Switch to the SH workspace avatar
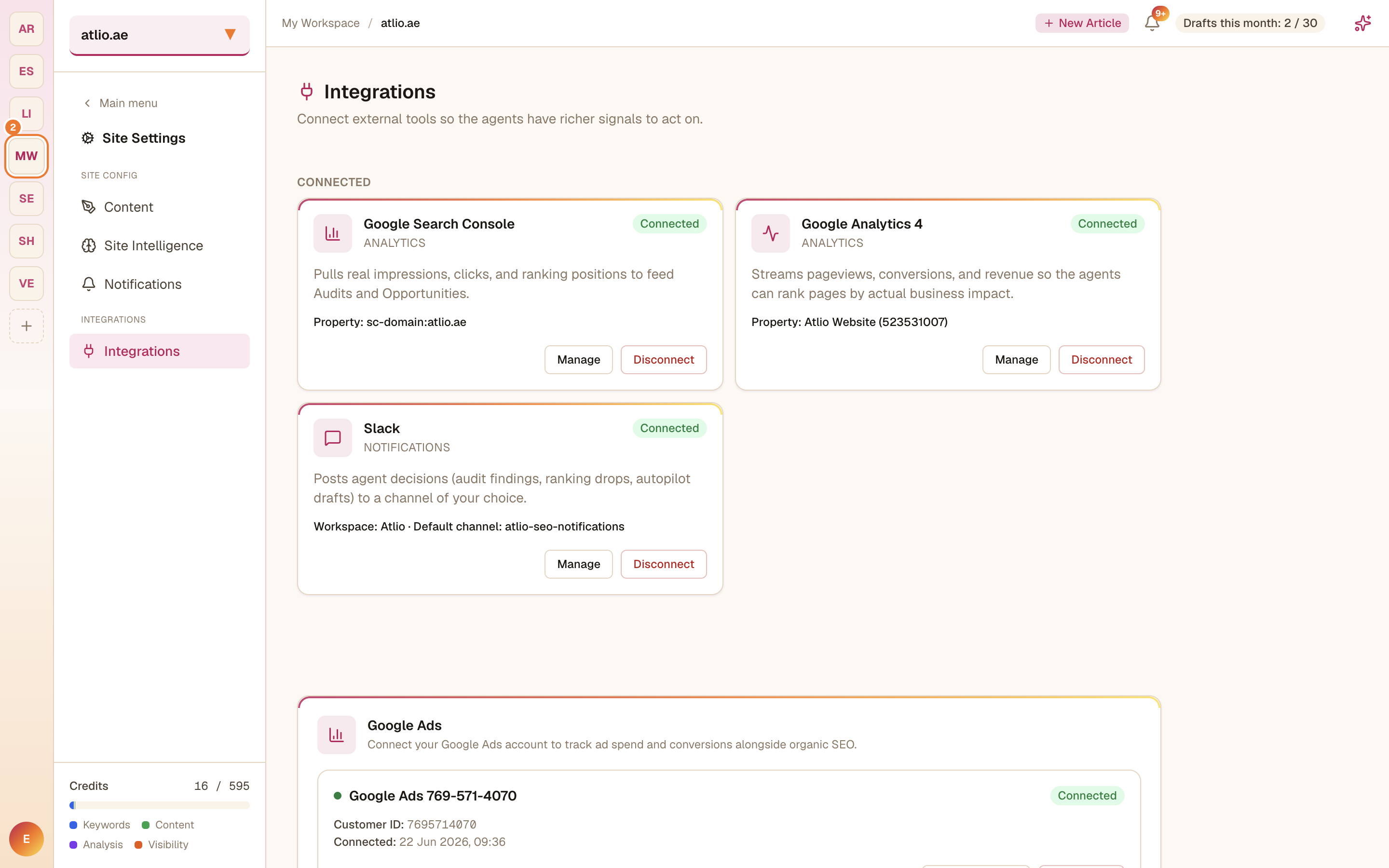The height and width of the screenshot is (868, 1389). (x=27, y=241)
